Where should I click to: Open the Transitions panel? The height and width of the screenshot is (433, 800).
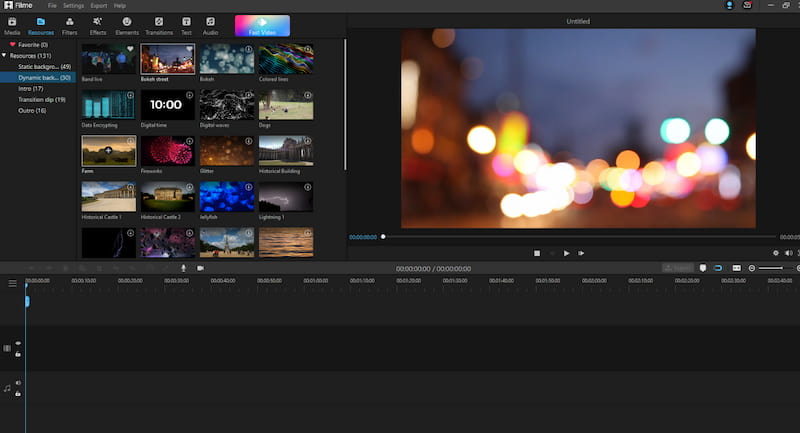pos(158,22)
